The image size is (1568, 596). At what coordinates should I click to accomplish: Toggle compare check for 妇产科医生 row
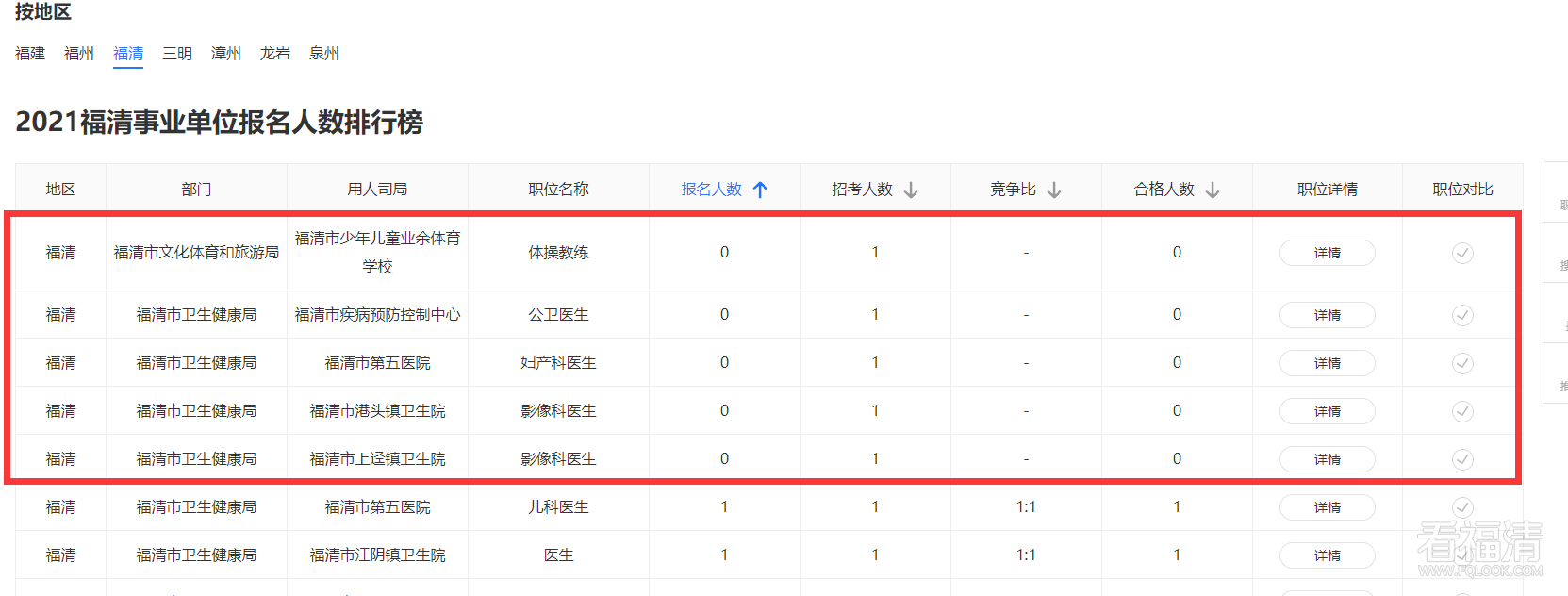point(1462,363)
